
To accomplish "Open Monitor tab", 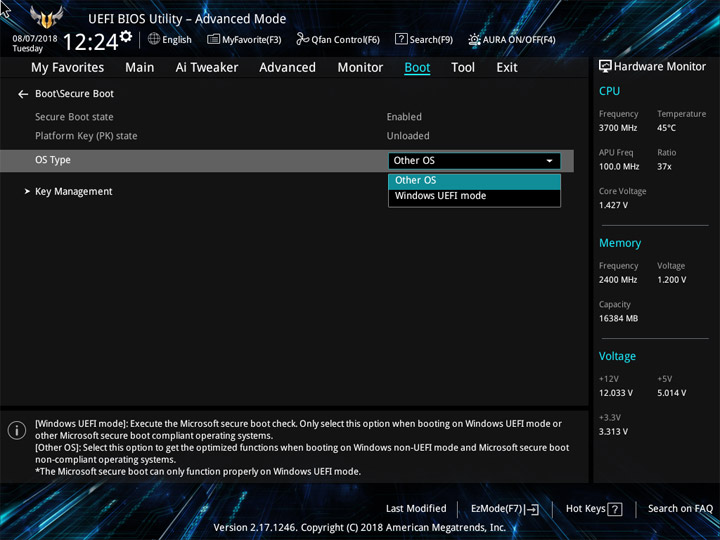I will click(360, 68).
